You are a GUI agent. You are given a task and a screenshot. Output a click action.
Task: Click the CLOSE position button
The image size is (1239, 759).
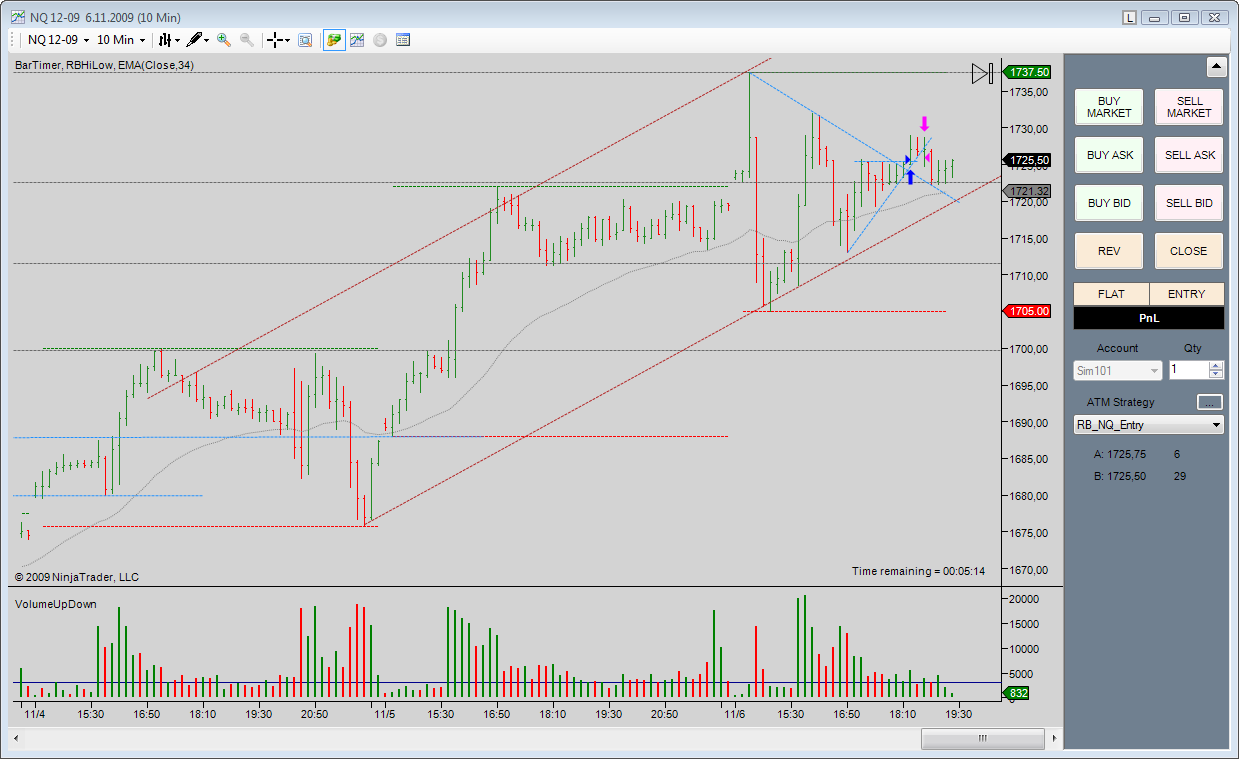(x=1189, y=251)
